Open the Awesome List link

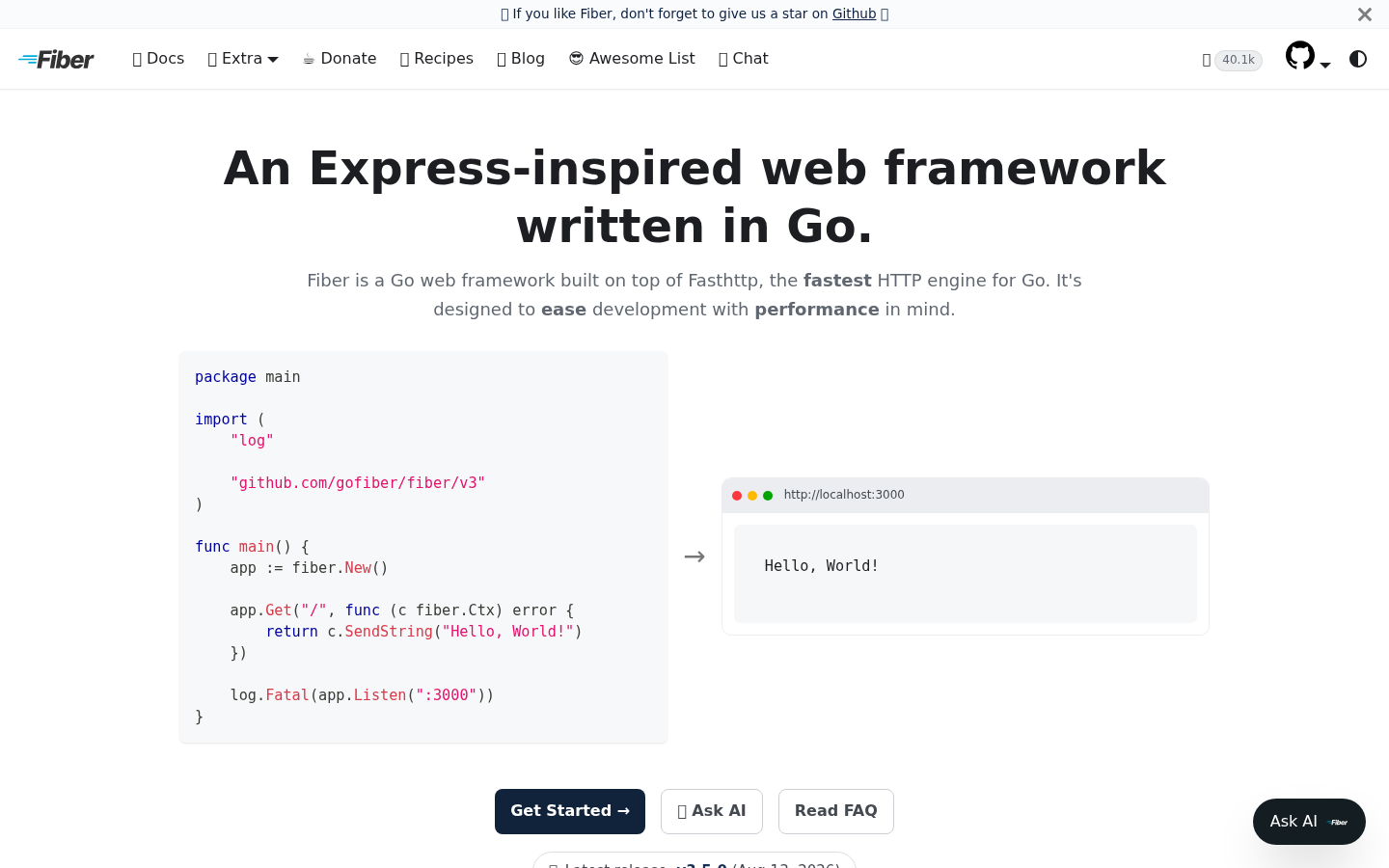click(x=632, y=59)
